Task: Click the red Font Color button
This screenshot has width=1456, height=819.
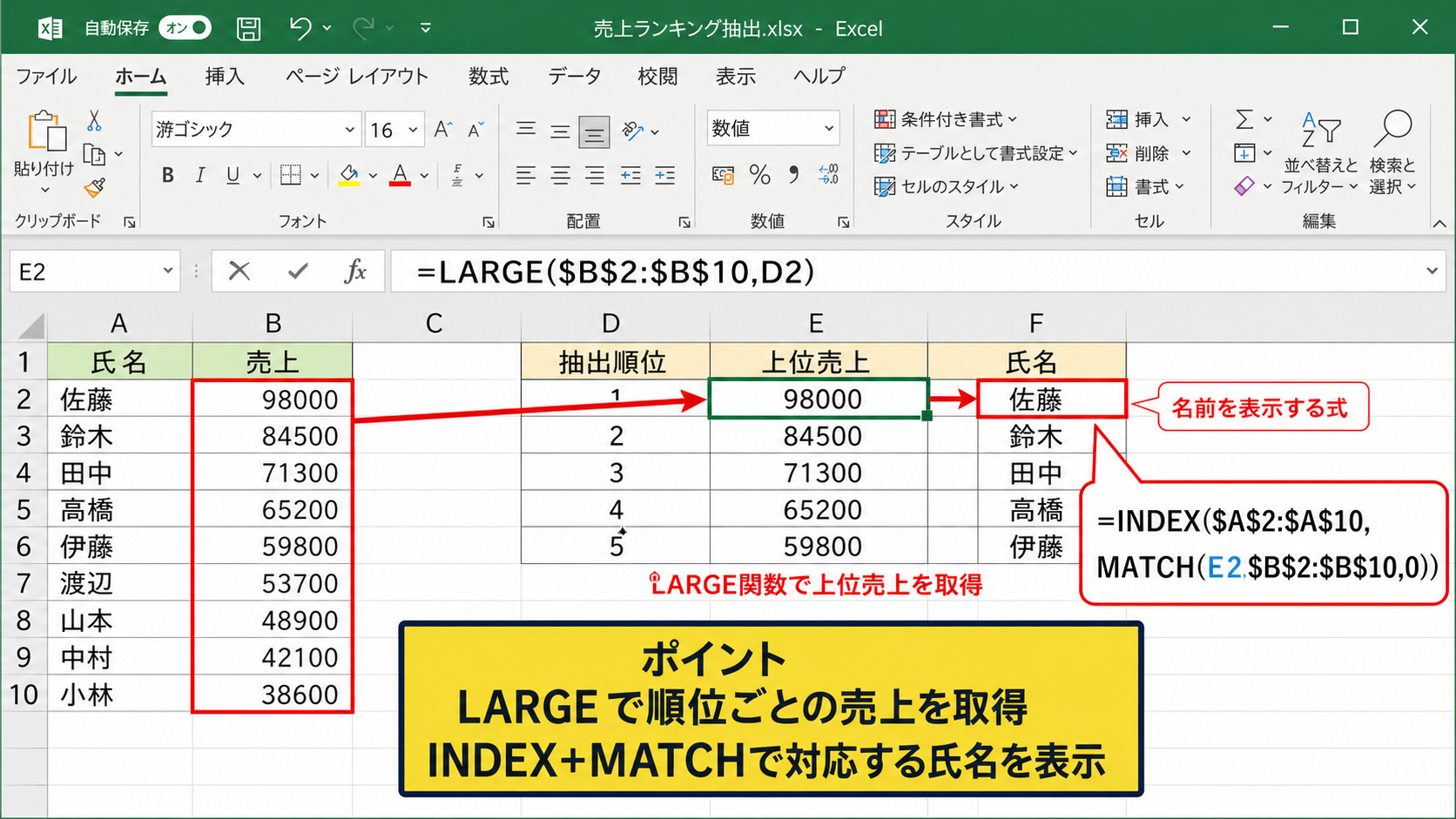Action: [400, 175]
